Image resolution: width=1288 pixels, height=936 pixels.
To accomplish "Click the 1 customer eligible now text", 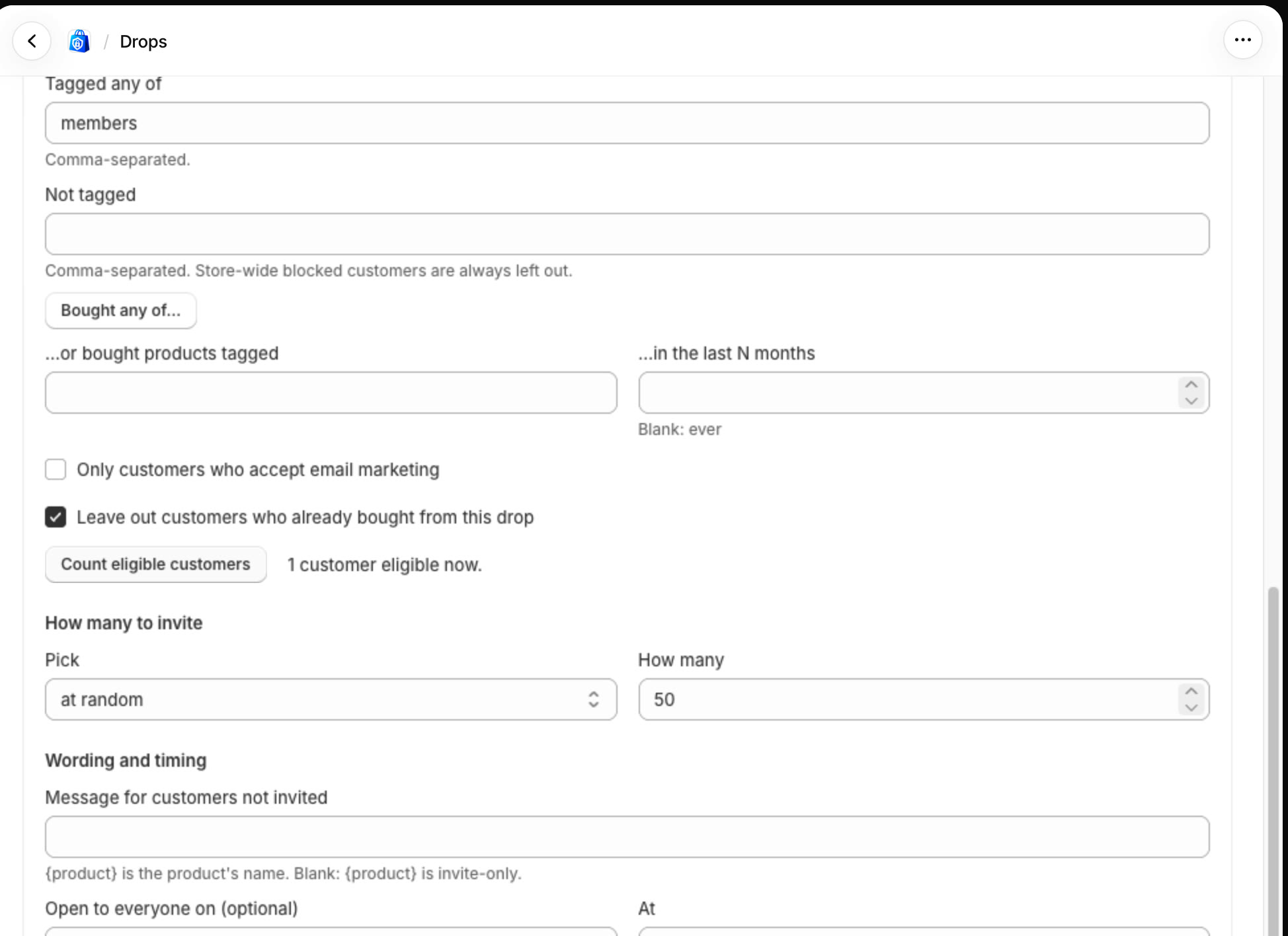I will click(x=384, y=565).
